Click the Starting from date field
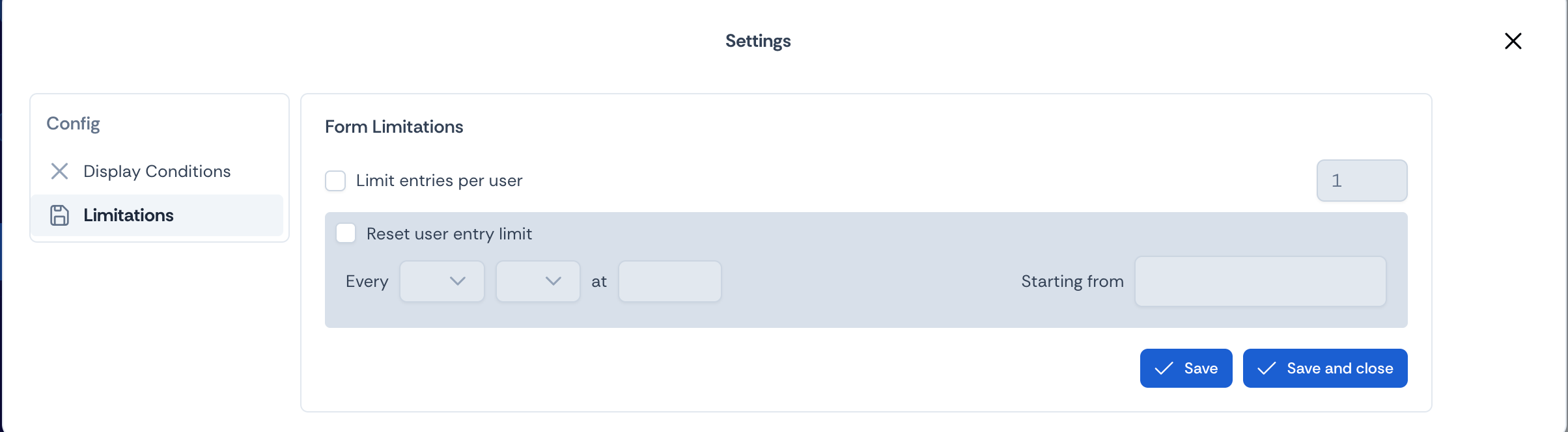 1260,281
